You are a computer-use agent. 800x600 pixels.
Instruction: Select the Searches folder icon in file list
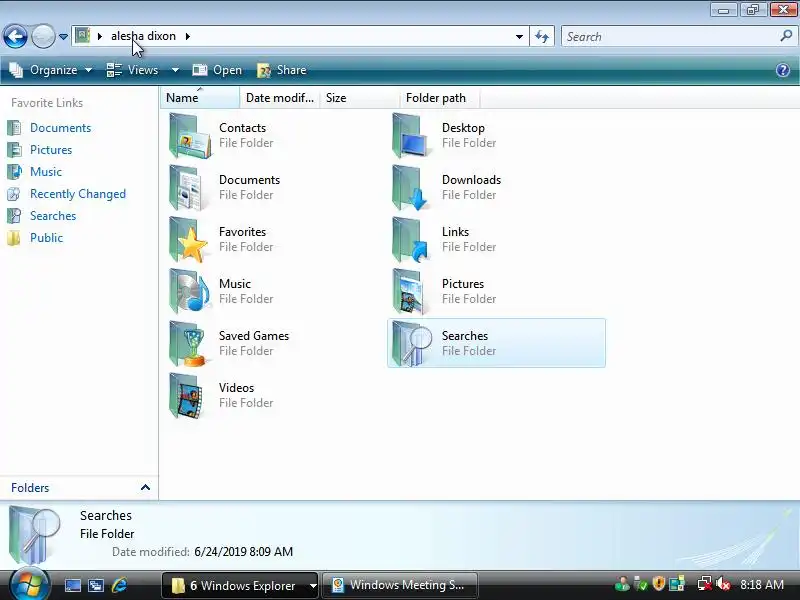[x=412, y=344]
